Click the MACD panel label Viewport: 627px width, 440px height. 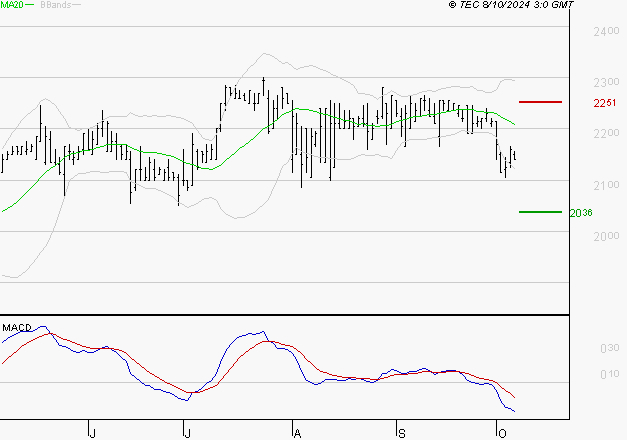click(17, 328)
